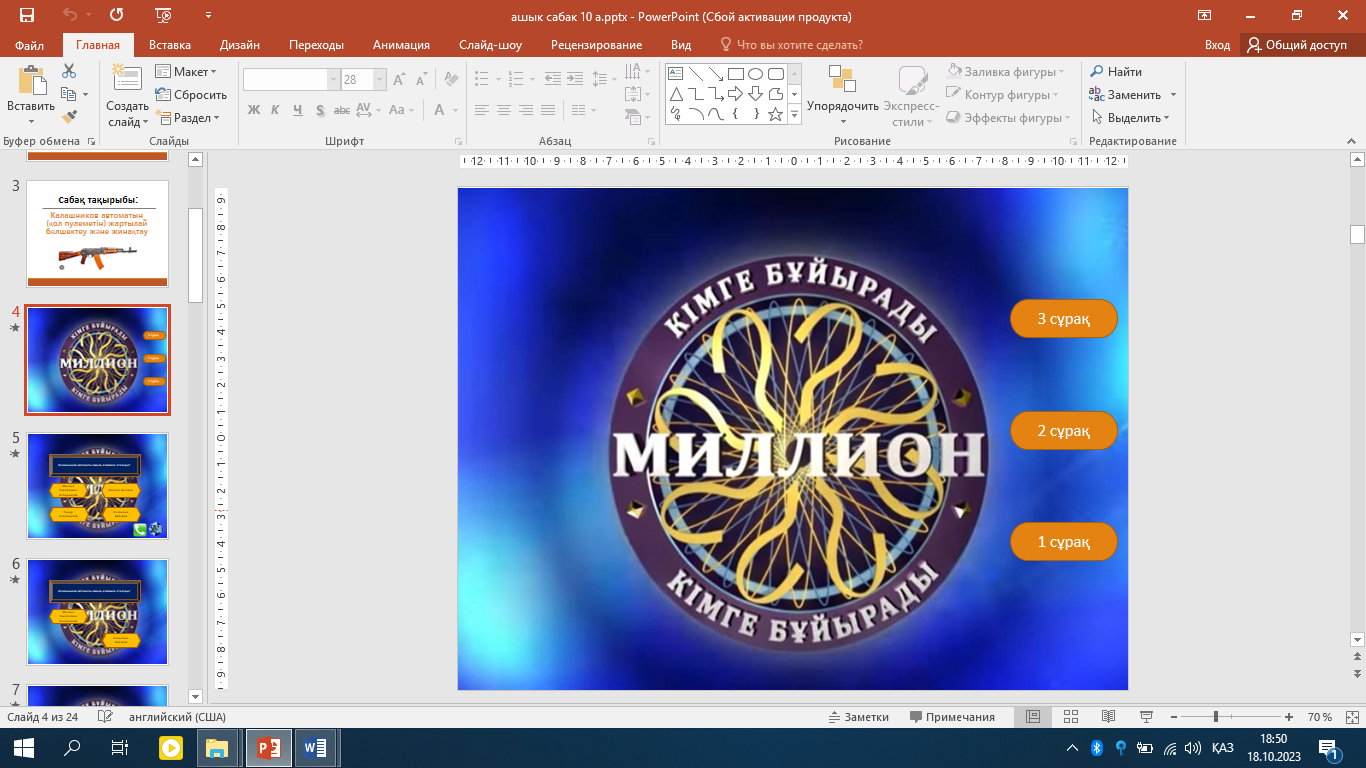
Task: Click the zoom out minus button
Action: [1173, 717]
